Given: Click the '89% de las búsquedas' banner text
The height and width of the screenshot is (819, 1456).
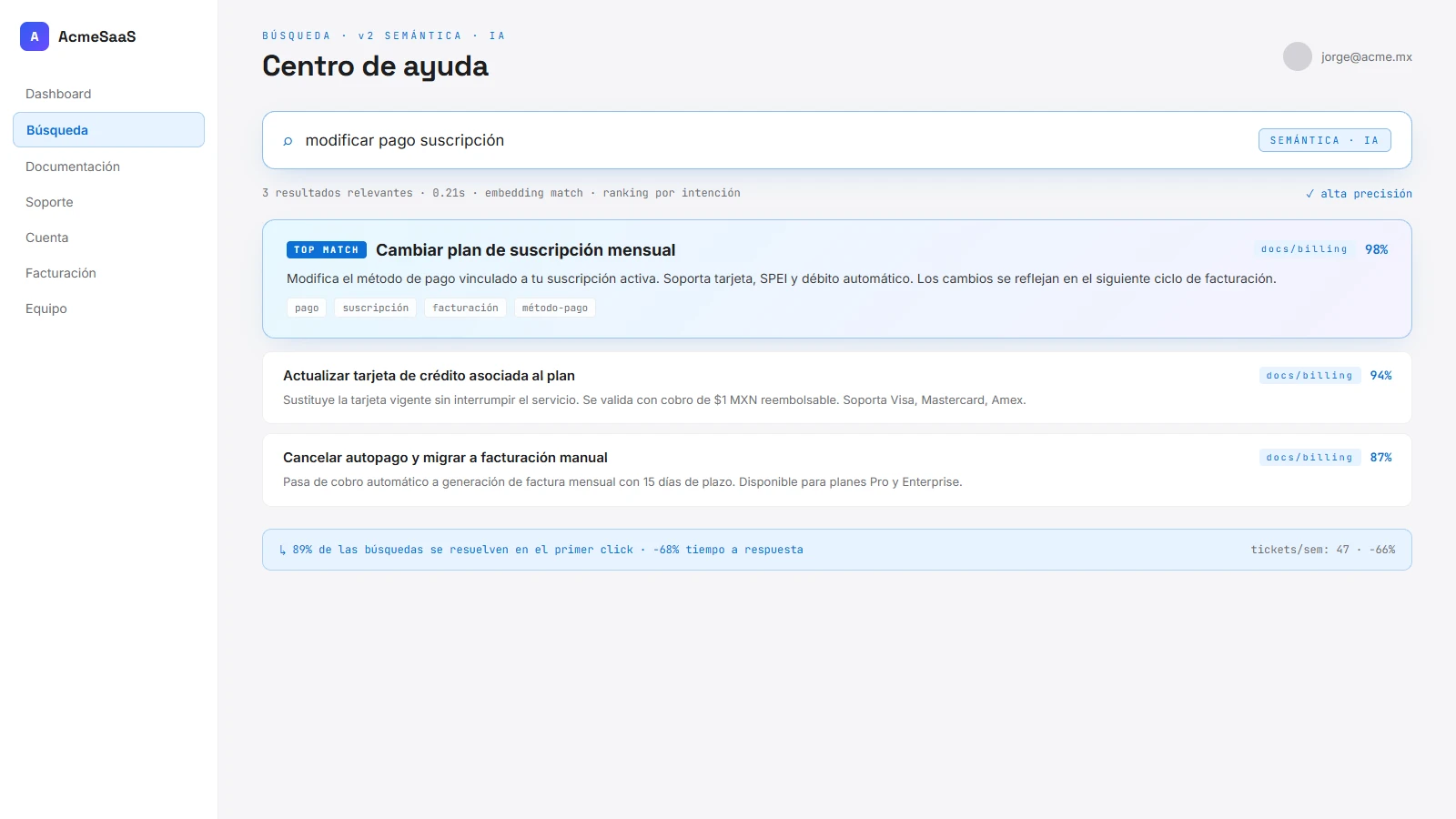Looking at the screenshot, I should [541, 550].
